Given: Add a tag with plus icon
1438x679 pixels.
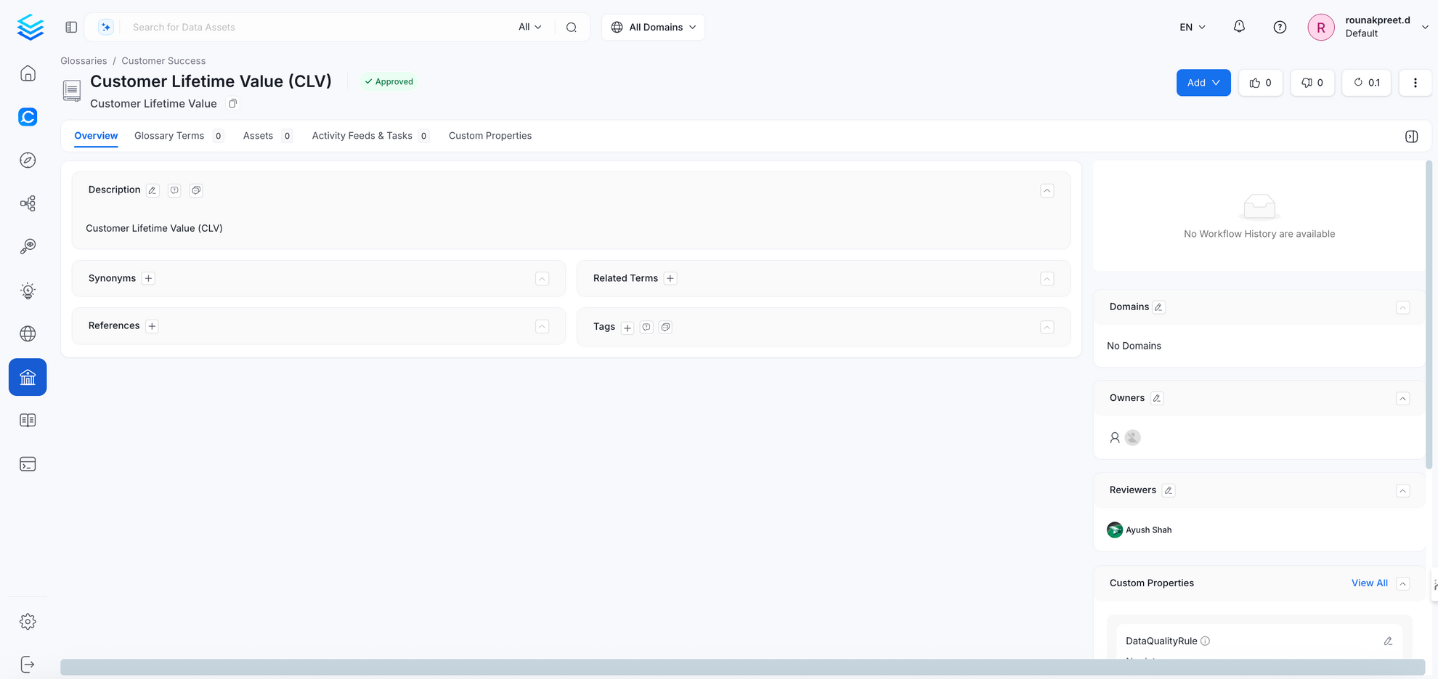Looking at the screenshot, I should [x=627, y=327].
